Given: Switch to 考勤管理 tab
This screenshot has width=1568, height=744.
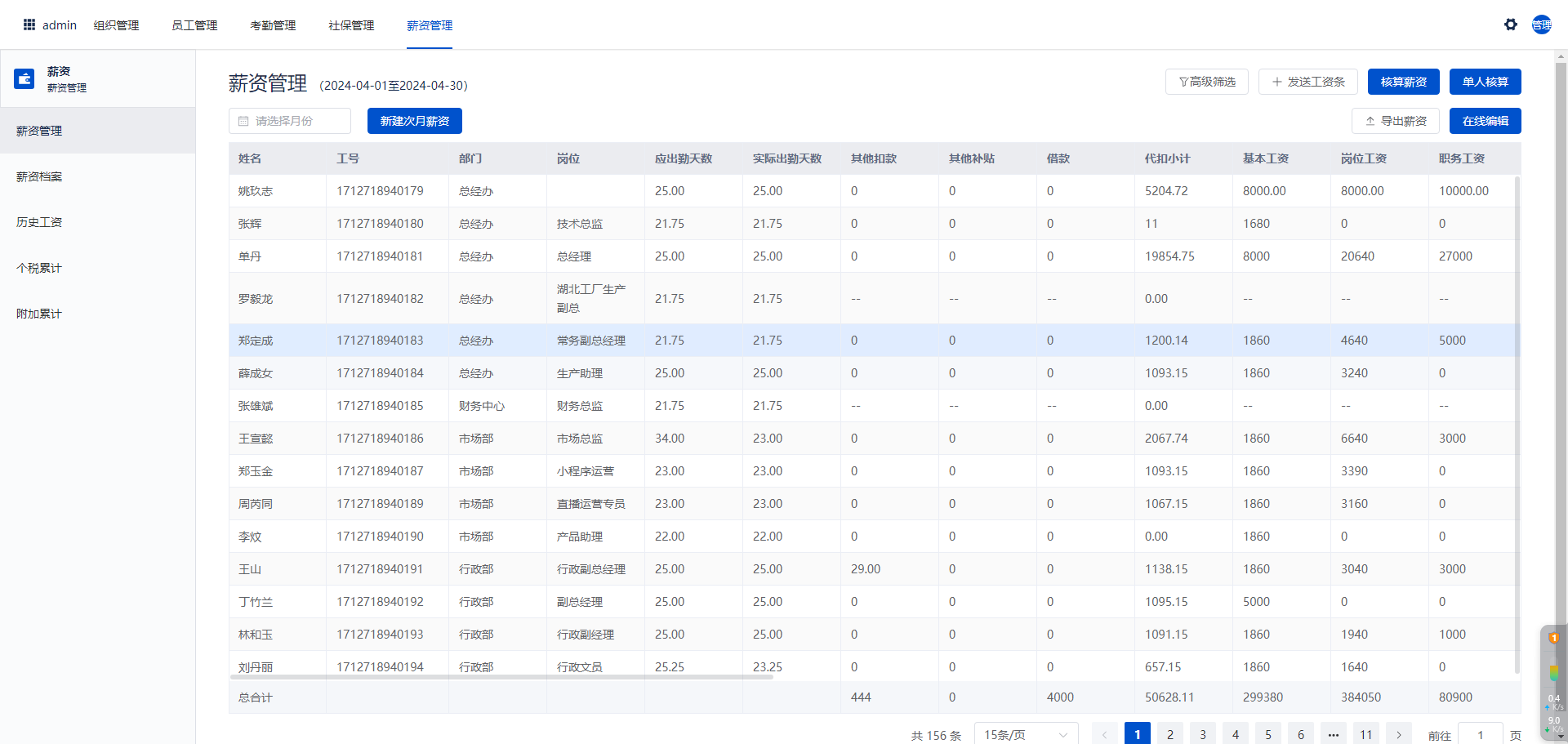Looking at the screenshot, I should (x=273, y=25).
